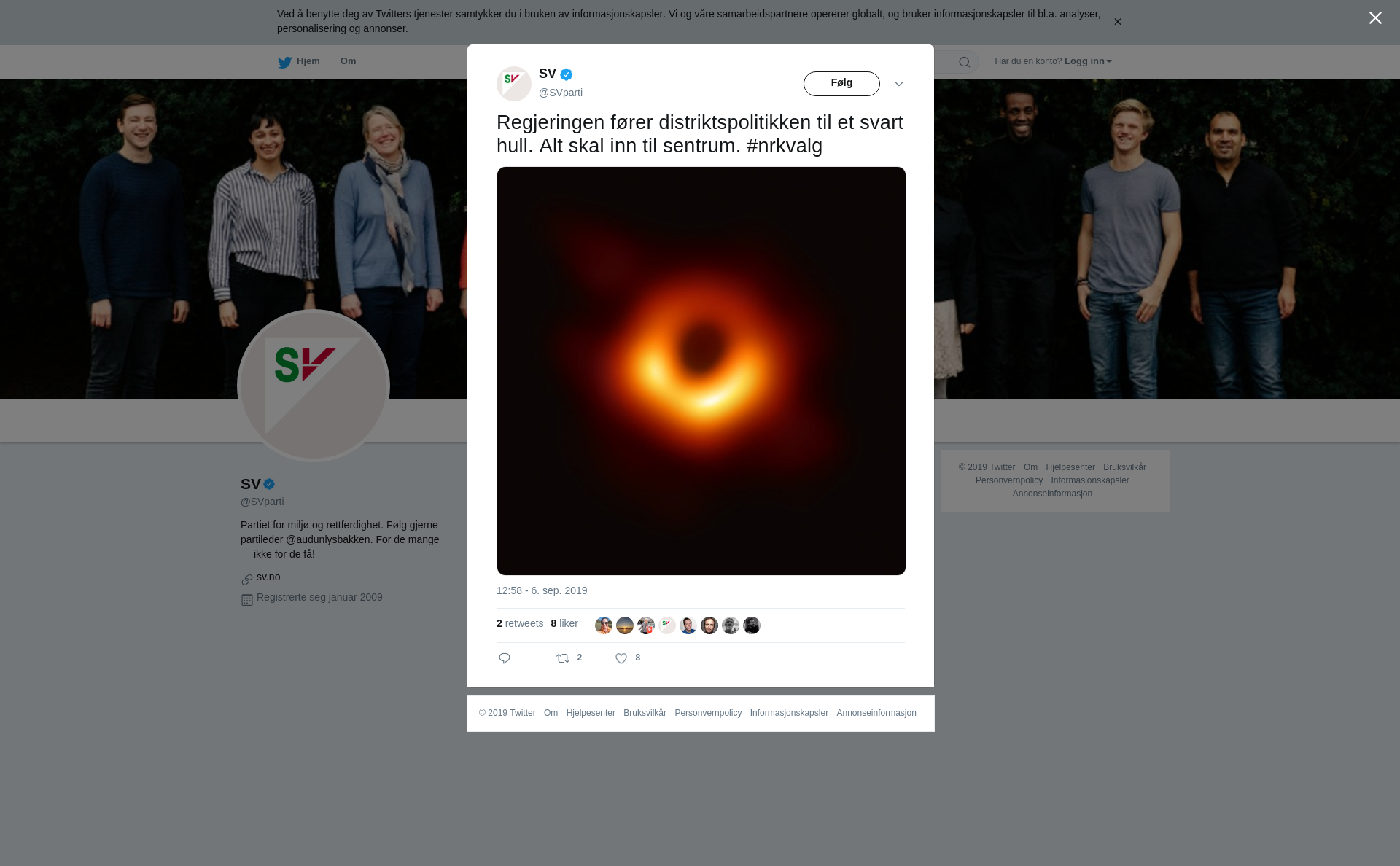Click the verified badge on SV profile name
This screenshot has height=866, width=1400.
click(269, 484)
